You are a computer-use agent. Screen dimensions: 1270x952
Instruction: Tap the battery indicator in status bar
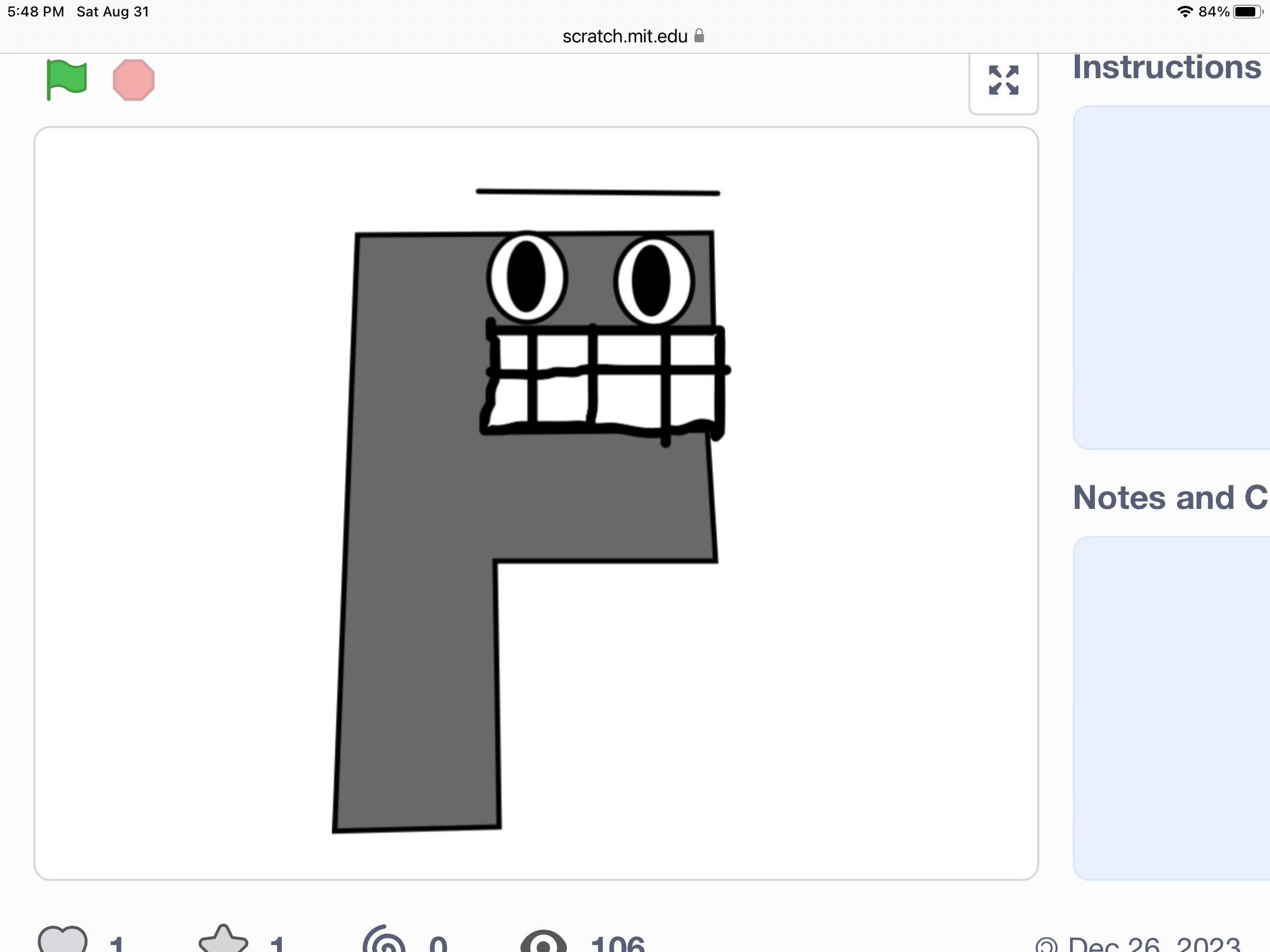1248,12
